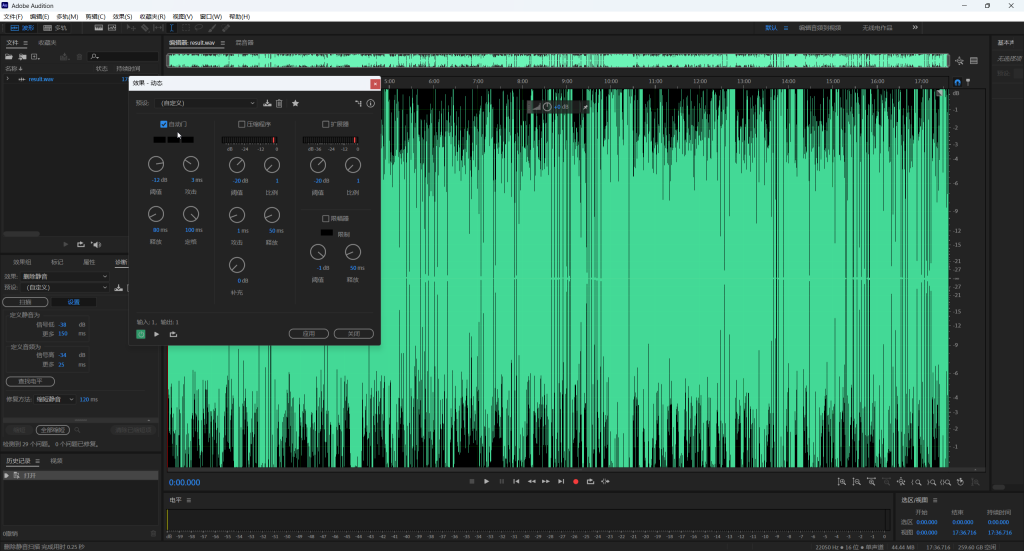This screenshot has width=1024, height=551.
Task: Click the 全部缩短 button
Action: coord(52,430)
